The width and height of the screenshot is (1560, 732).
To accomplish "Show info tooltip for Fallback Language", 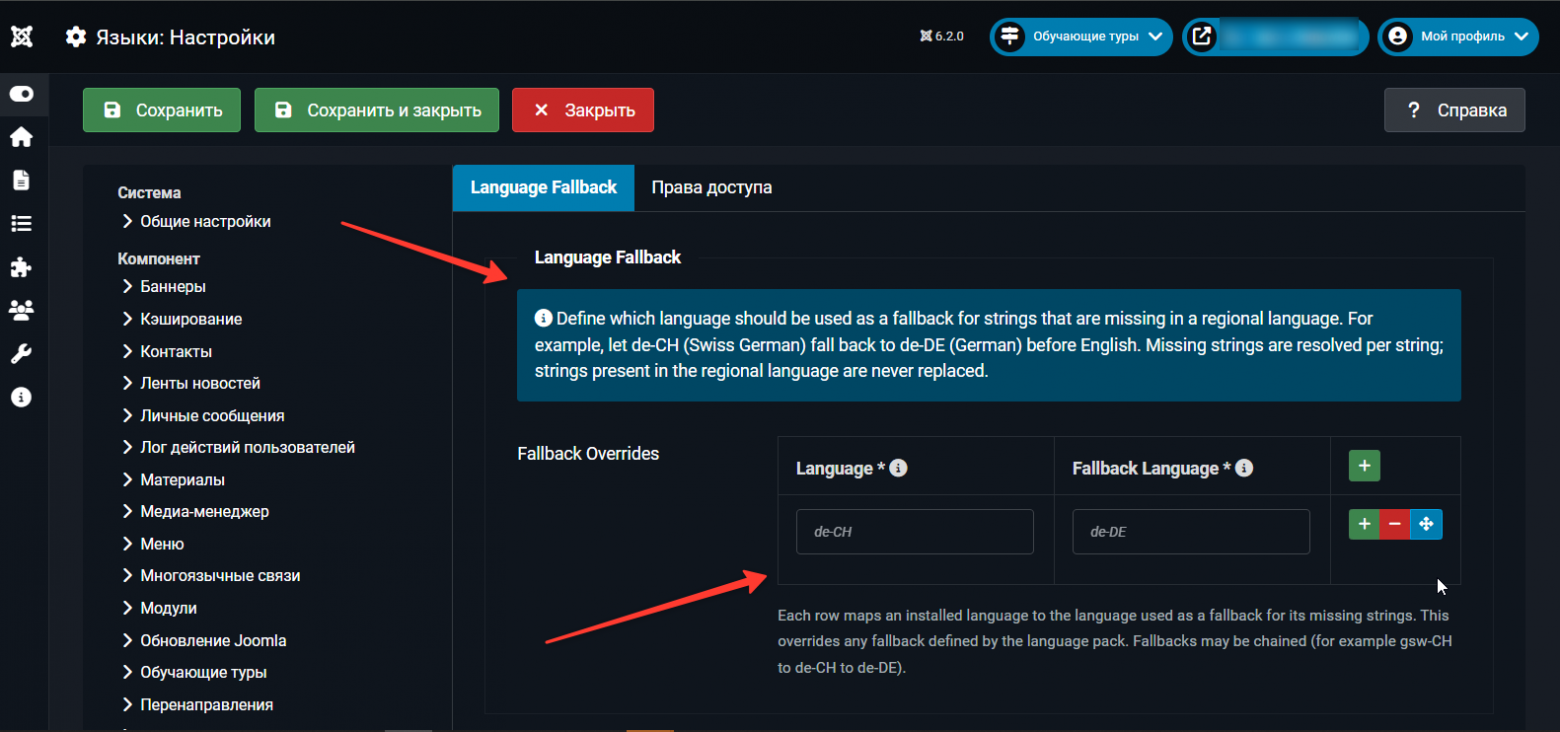I will coord(1244,468).
